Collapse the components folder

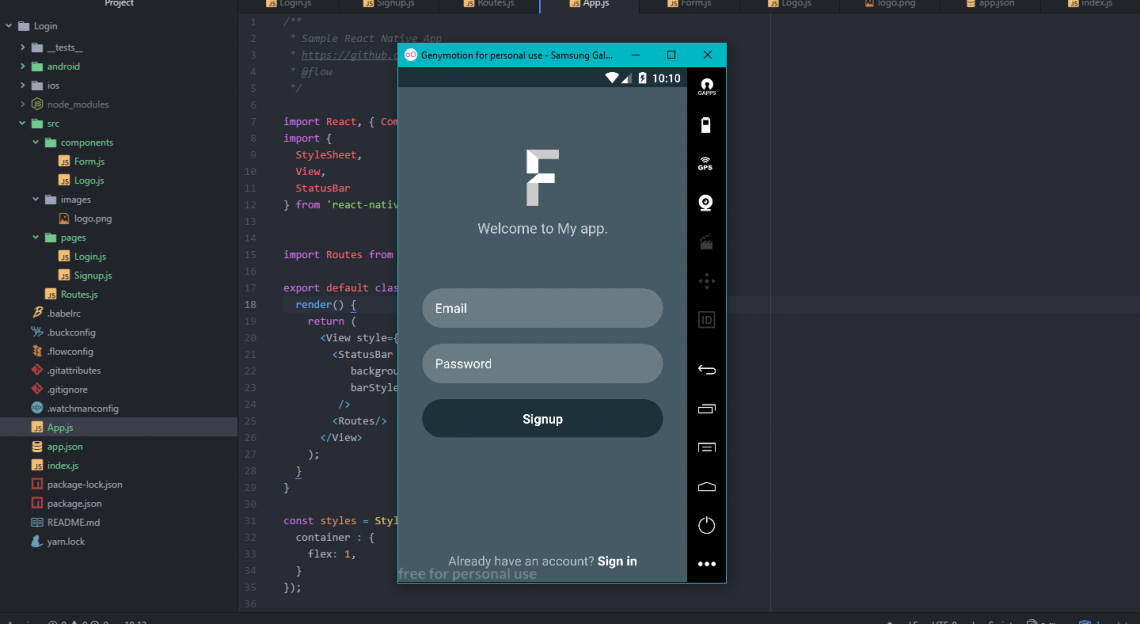(x=36, y=143)
